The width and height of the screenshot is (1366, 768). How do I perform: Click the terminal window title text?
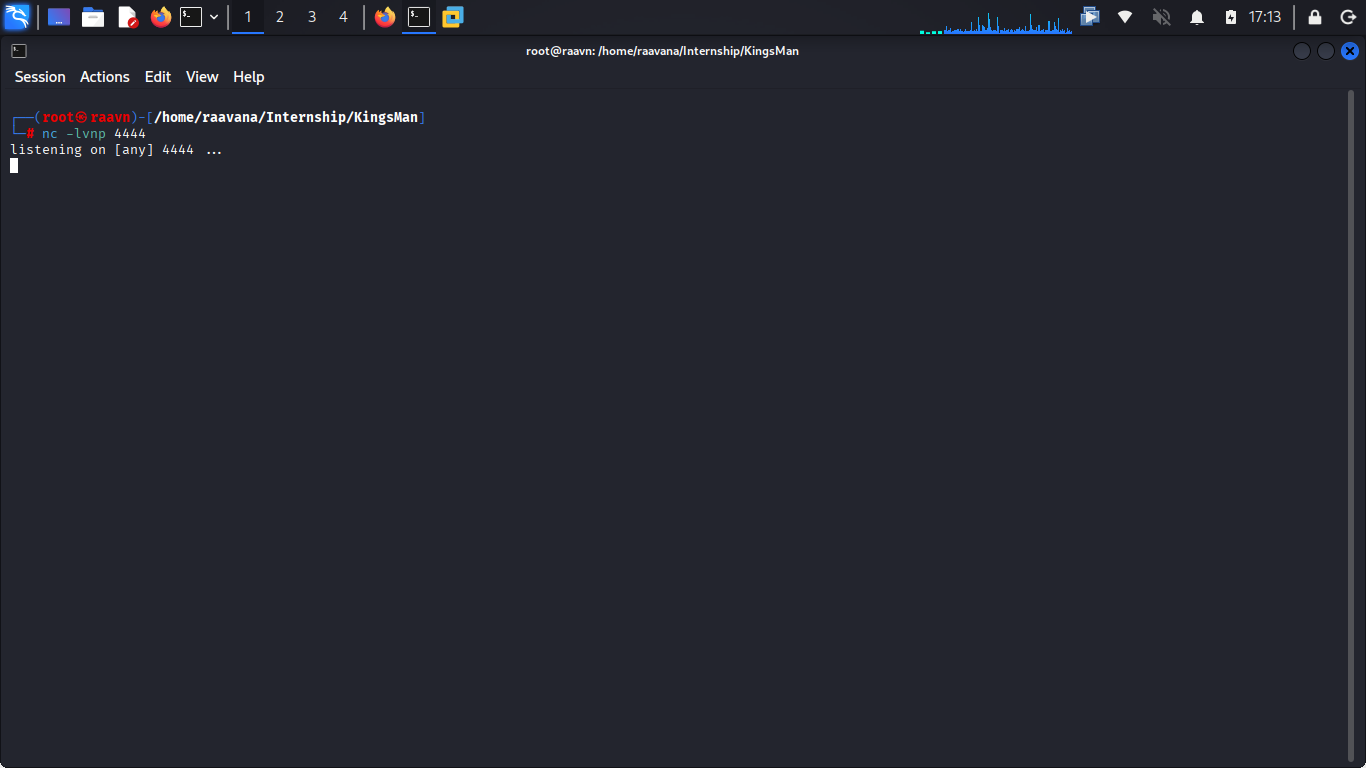pos(662,51)
